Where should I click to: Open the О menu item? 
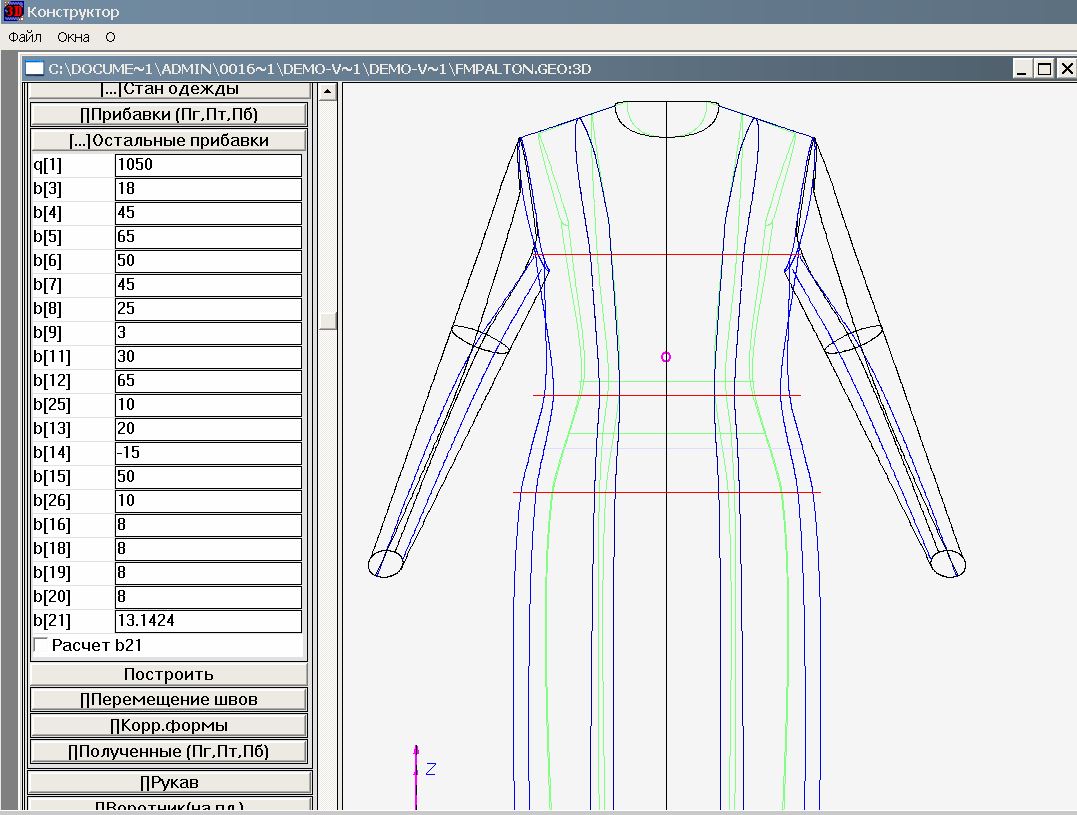click(x=110, y=37)
